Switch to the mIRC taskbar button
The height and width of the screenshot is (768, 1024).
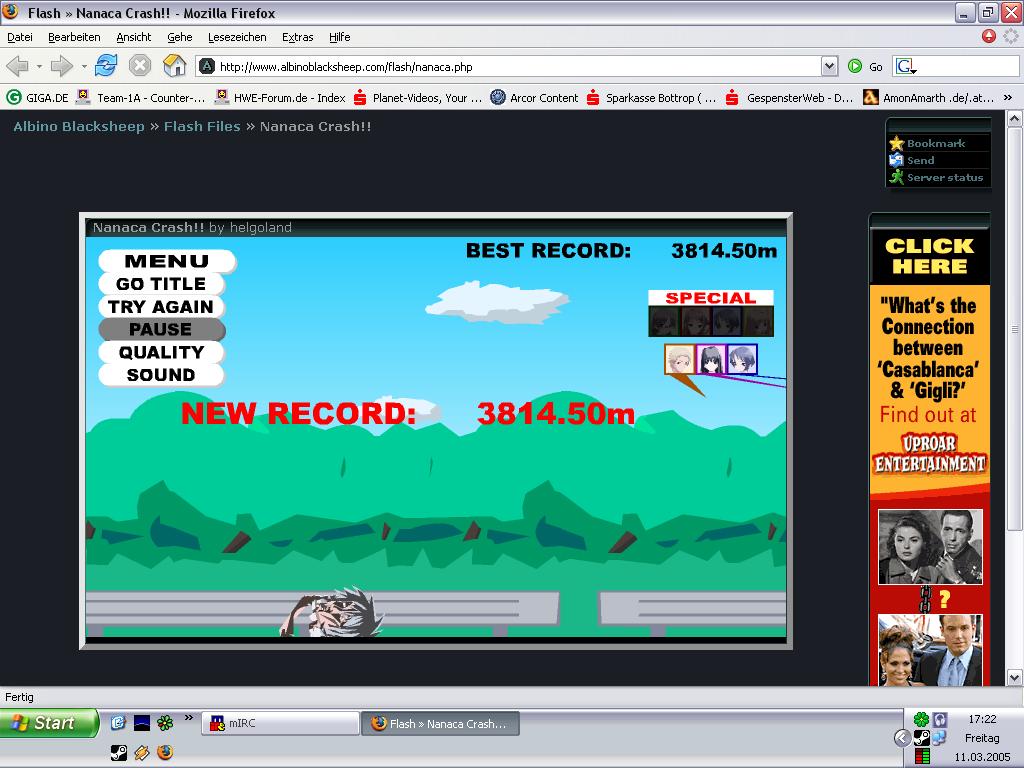point(280,724)
